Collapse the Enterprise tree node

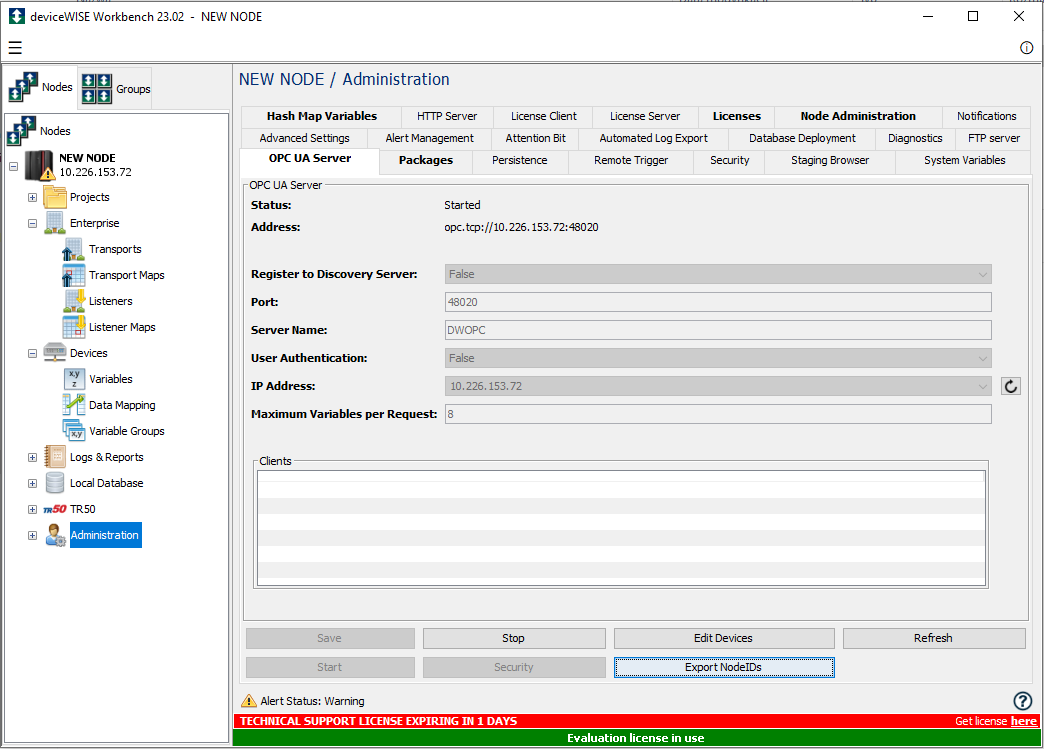[x=32, y=223]
